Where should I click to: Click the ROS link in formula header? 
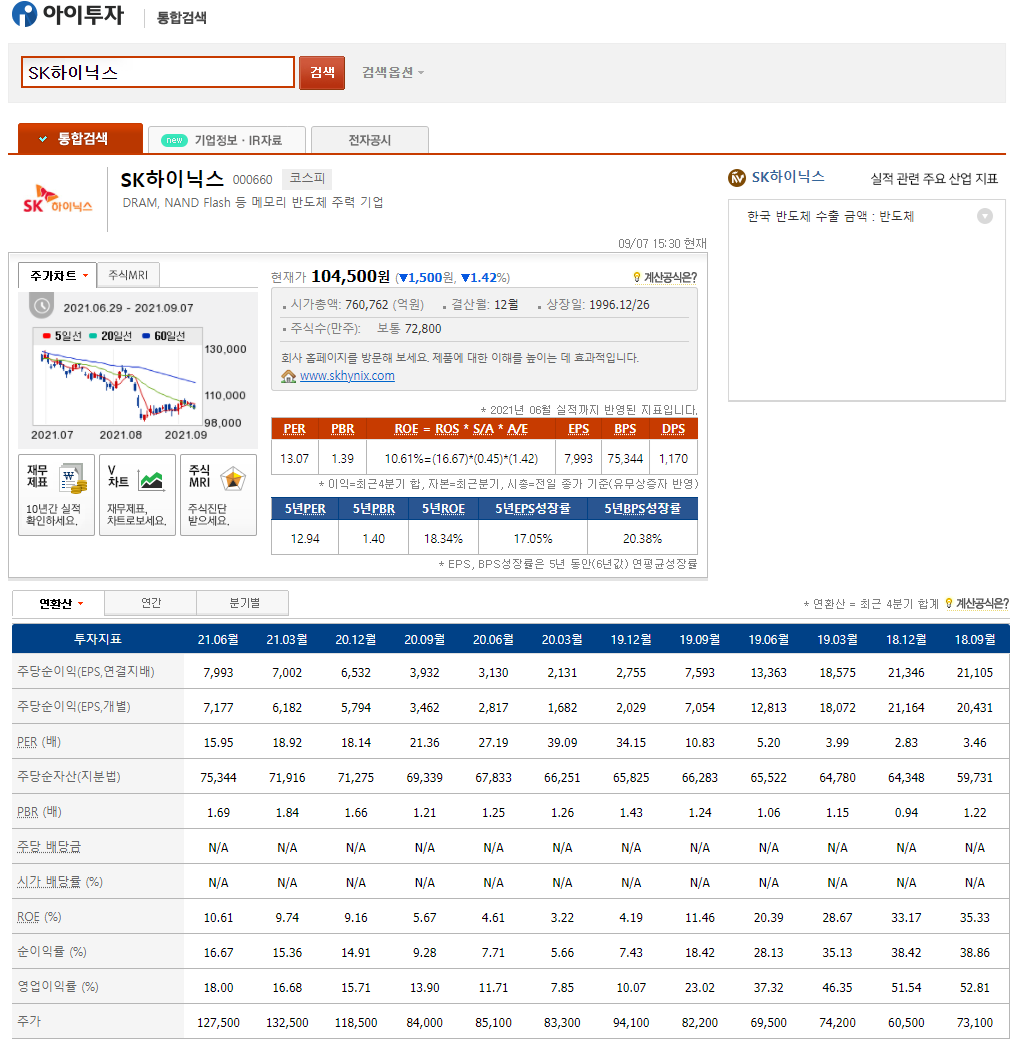pos(447,429)
